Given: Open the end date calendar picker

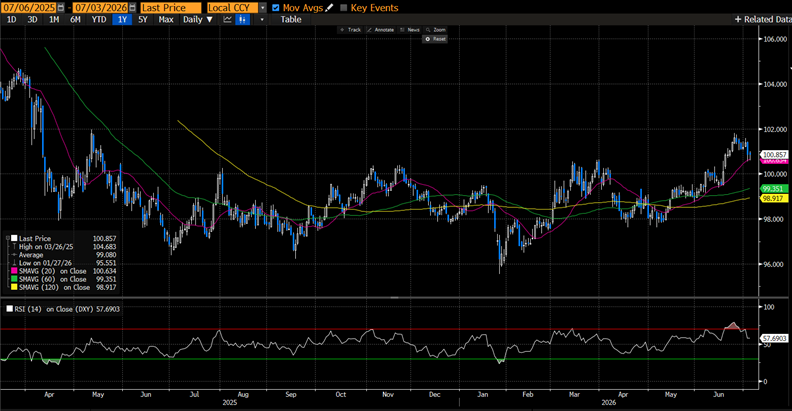Looking at the screenshot, I should (132, 8).
